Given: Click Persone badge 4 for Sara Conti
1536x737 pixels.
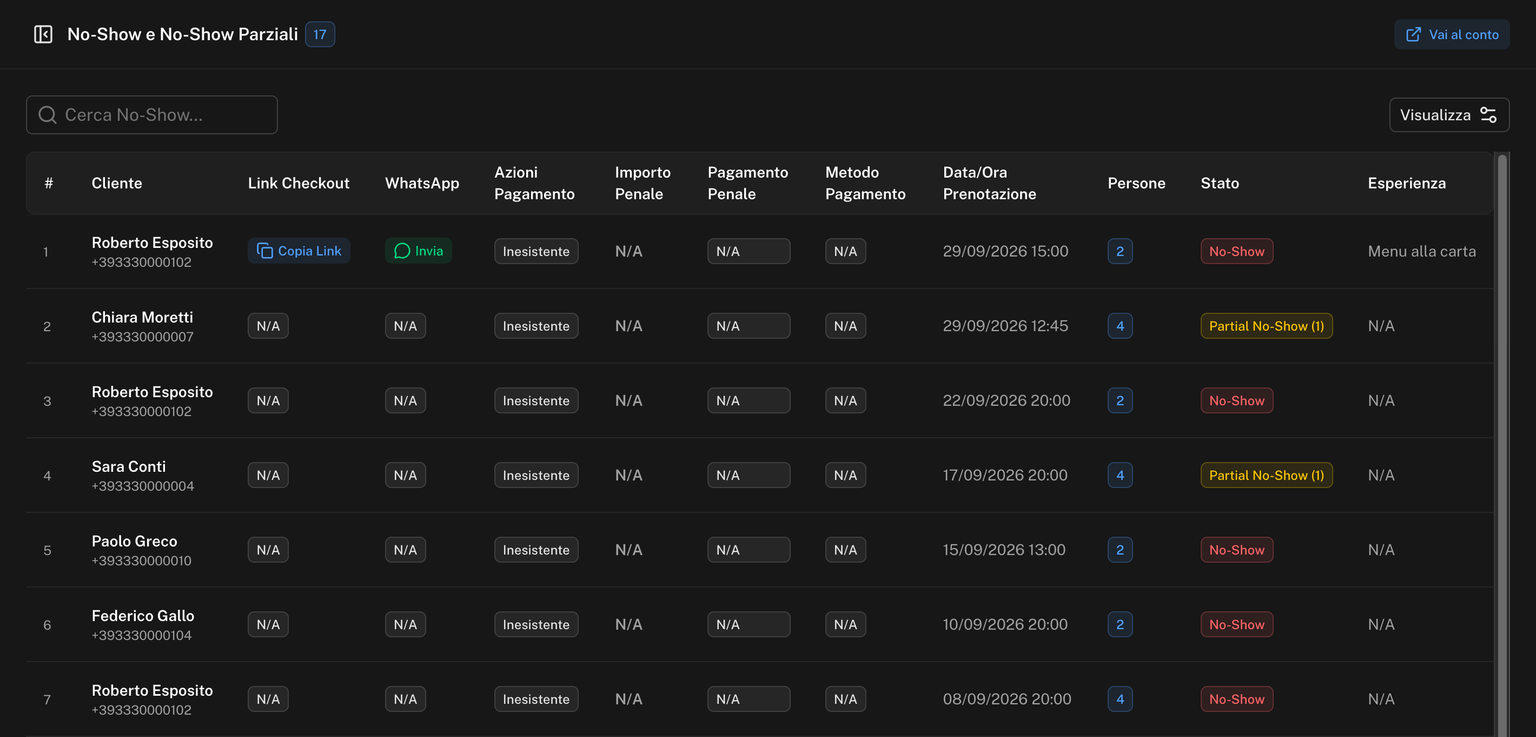Looking at the screenshot, I should pos(1120,475).
